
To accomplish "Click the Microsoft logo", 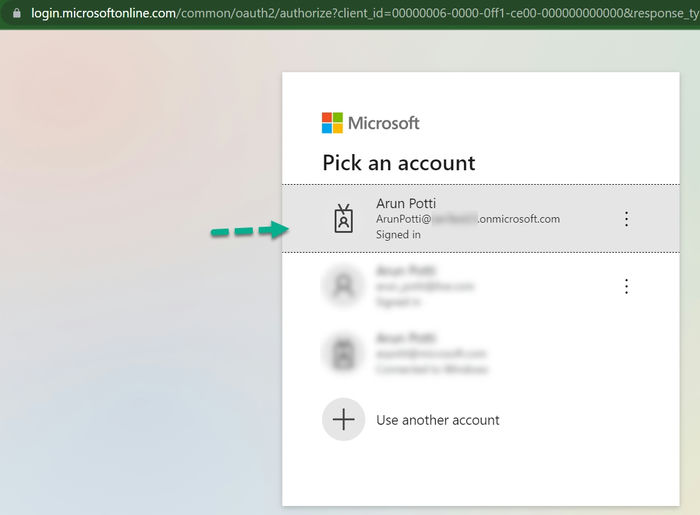I will tap(370, 123).
